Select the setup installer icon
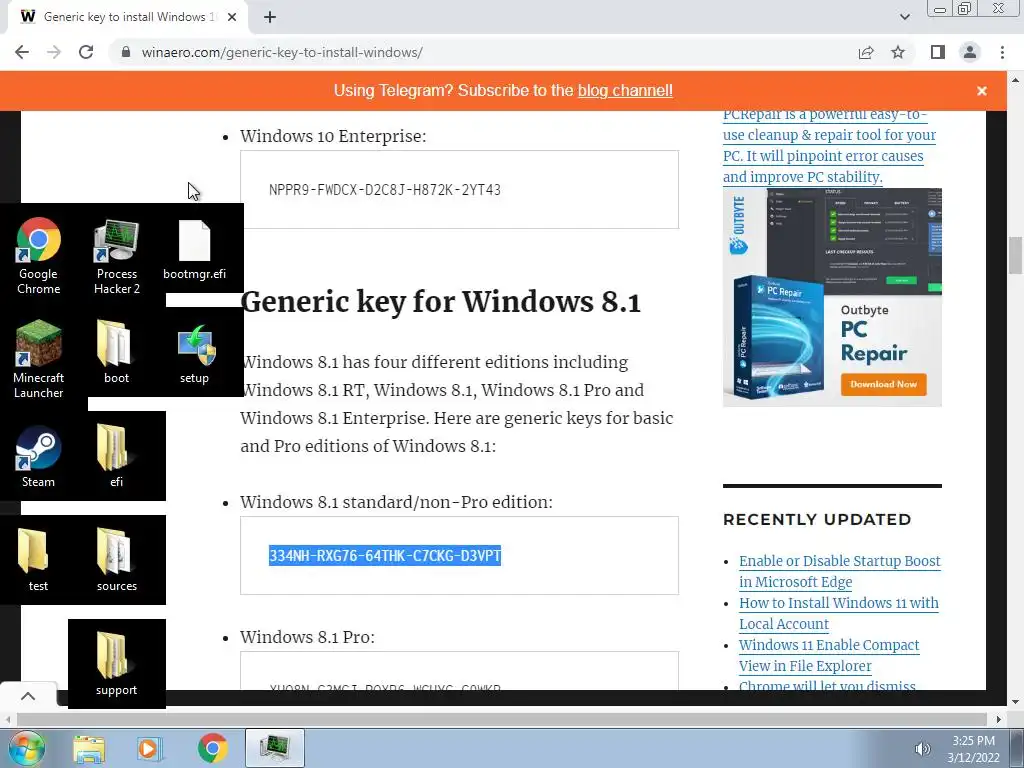Viewport: 1024px width, 768px height. point(195,353)
